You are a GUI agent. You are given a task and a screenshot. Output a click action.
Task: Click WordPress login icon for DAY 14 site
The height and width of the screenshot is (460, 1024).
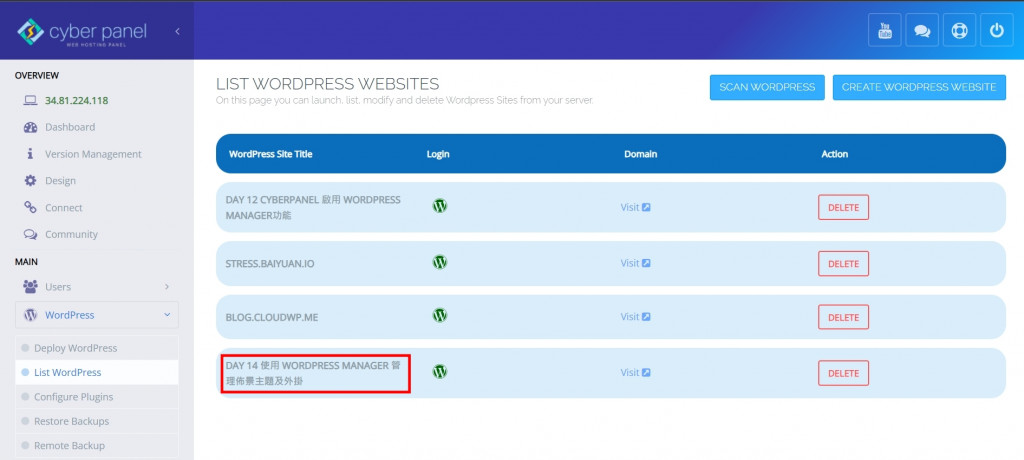tap(440, 372)
